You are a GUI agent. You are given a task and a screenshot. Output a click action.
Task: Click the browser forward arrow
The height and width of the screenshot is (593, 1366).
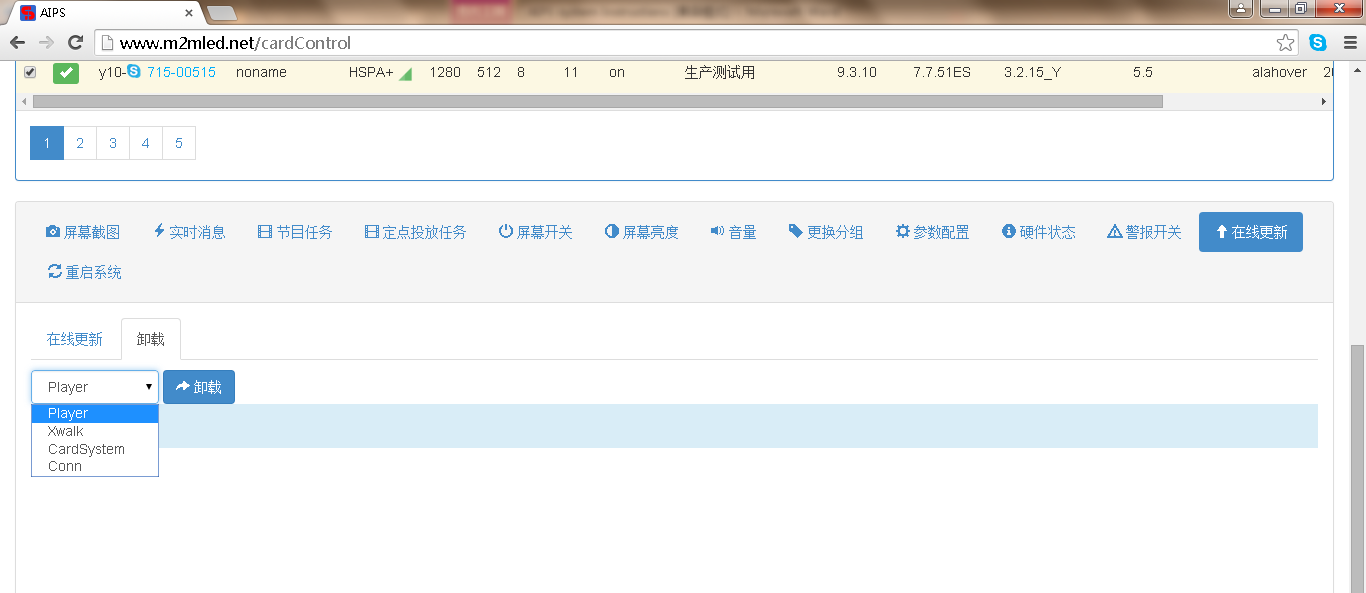click(46, 43)
